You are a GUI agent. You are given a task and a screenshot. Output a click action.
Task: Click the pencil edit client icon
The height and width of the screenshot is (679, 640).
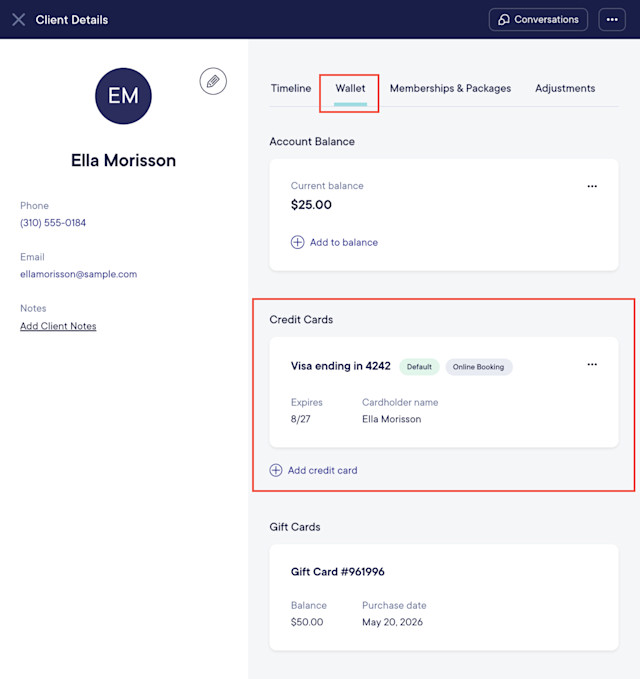213,81
